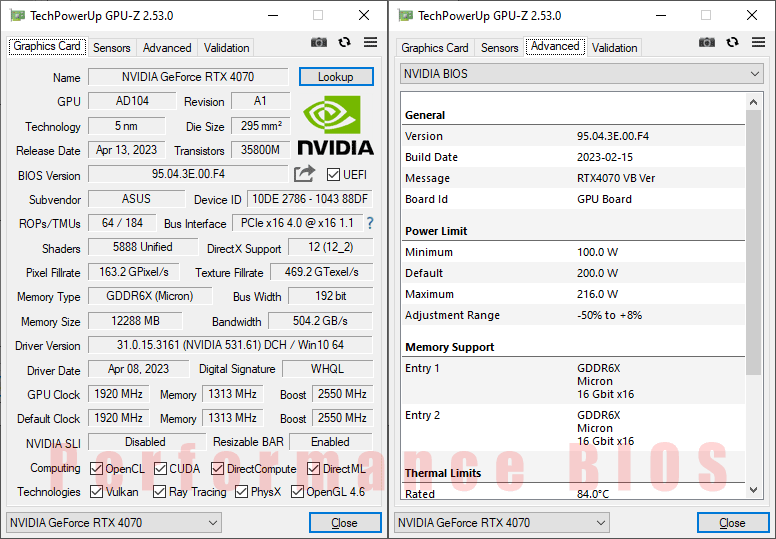This screenshot has height=539, width=776.
Task: Open NVIDIA BIOS dropdown in Advanced tab
Action: pos(582,74)
